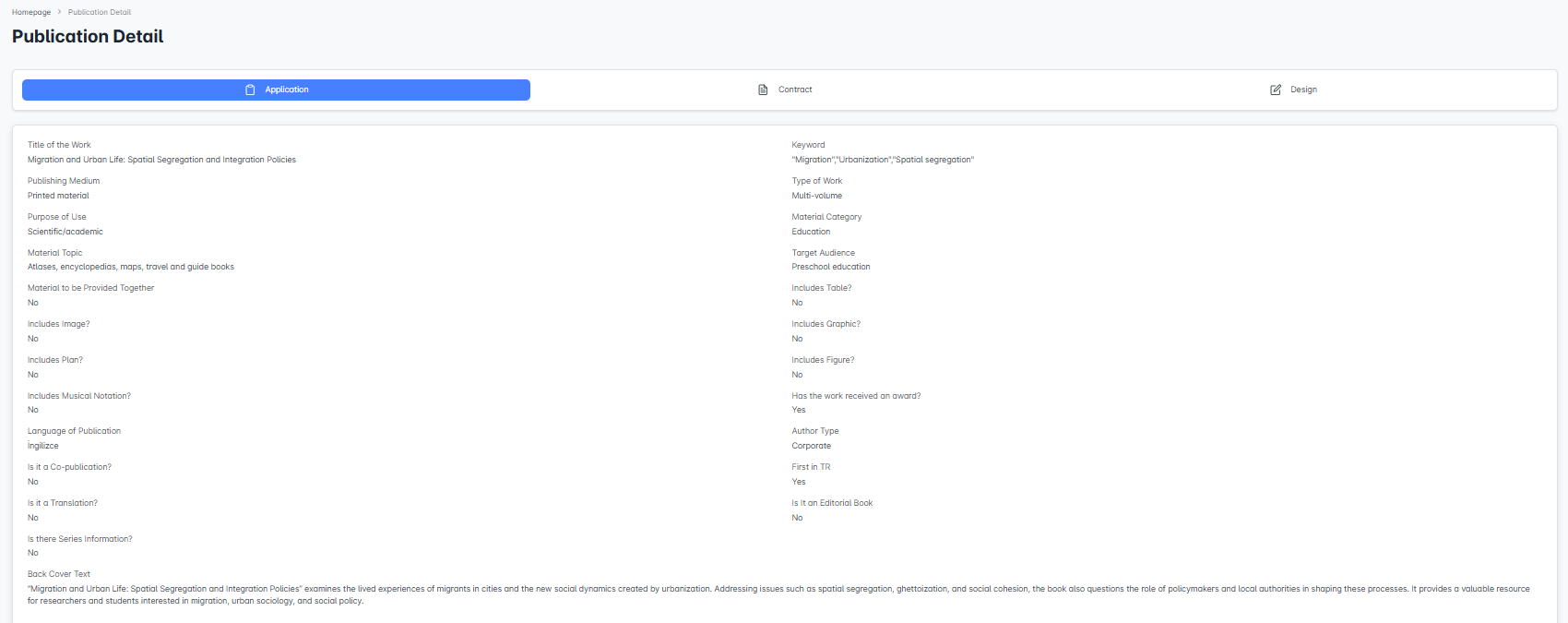Click the Publication Detail breadcrumb item

click(100, 12)
